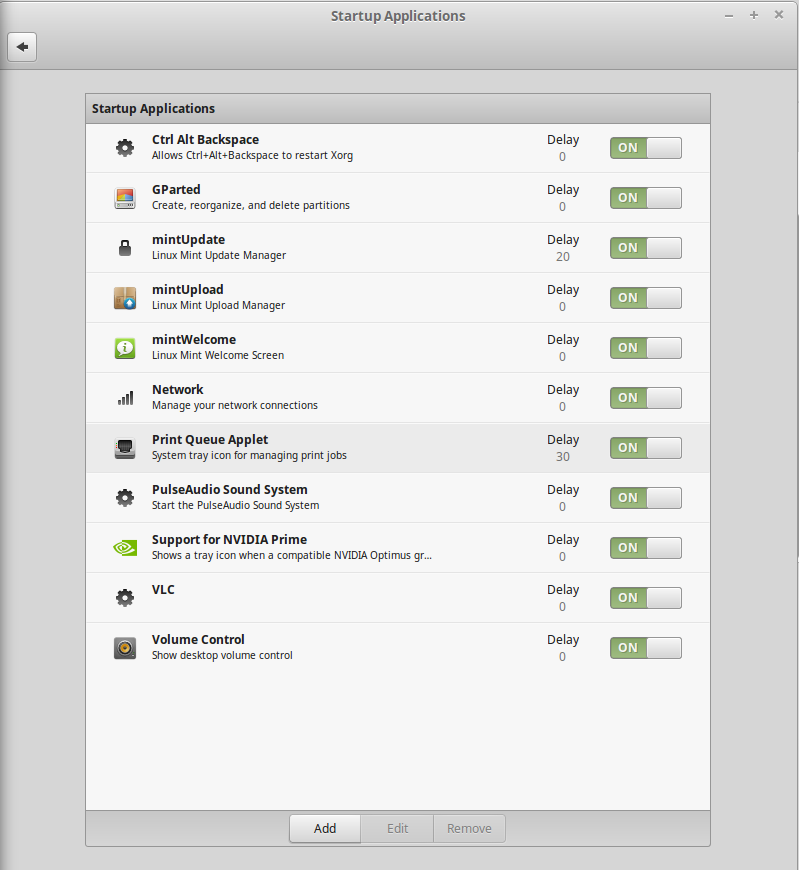Screen dimensions: 799x870
Task: Select the Print Queue Applet row title
Action: (x=210, y=440)
